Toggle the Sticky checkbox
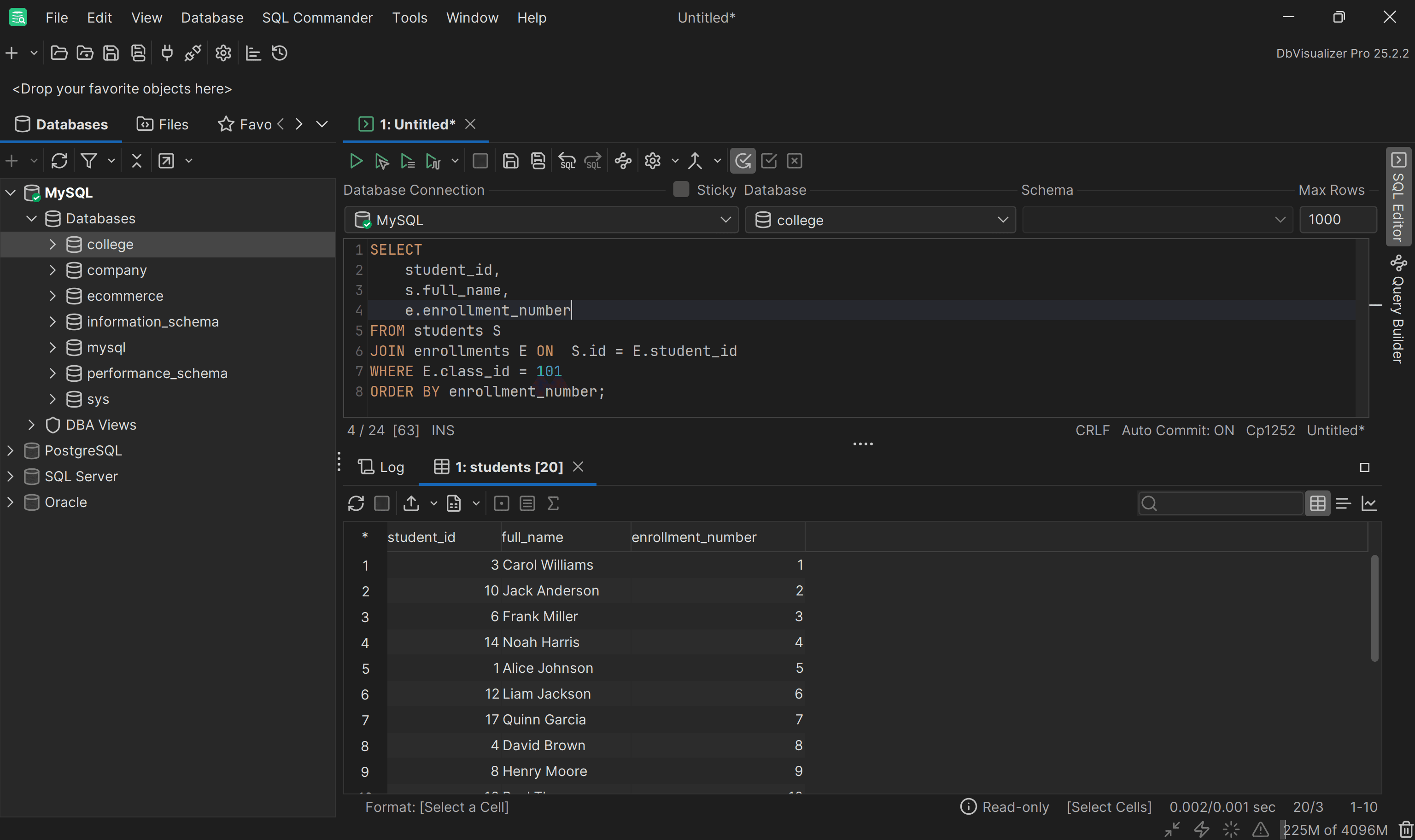Screen dimensions: 1415x840 pyautogui.click(x=681, y=190)
